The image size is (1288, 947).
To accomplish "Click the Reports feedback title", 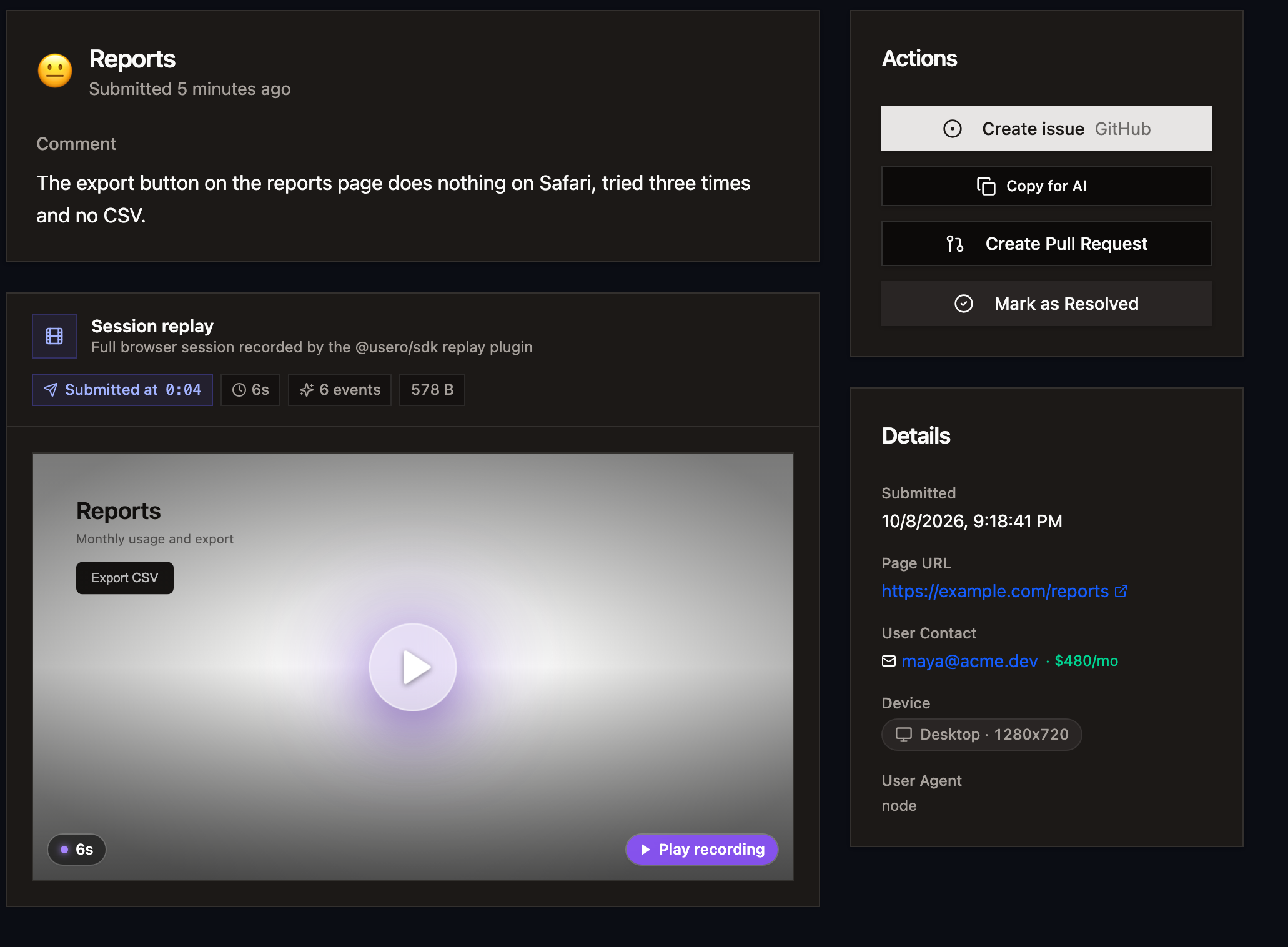I will 132,59.
